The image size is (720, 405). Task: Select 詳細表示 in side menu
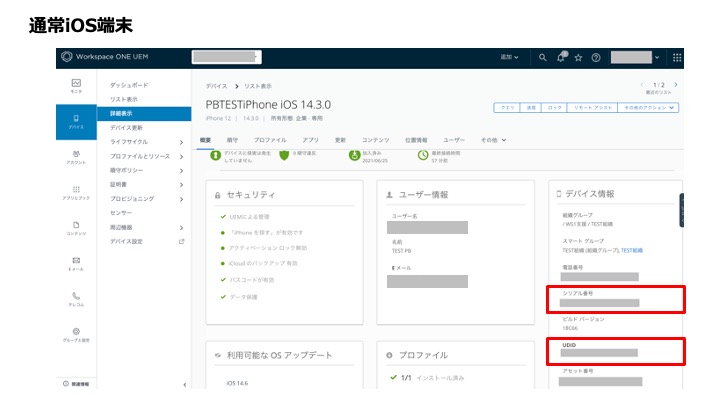(144, 113)
